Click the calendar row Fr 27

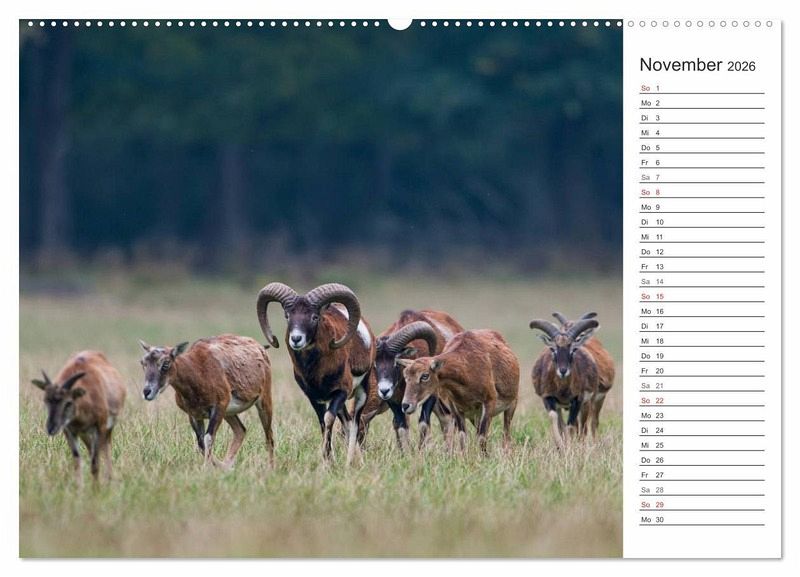(x=702, y=475)
